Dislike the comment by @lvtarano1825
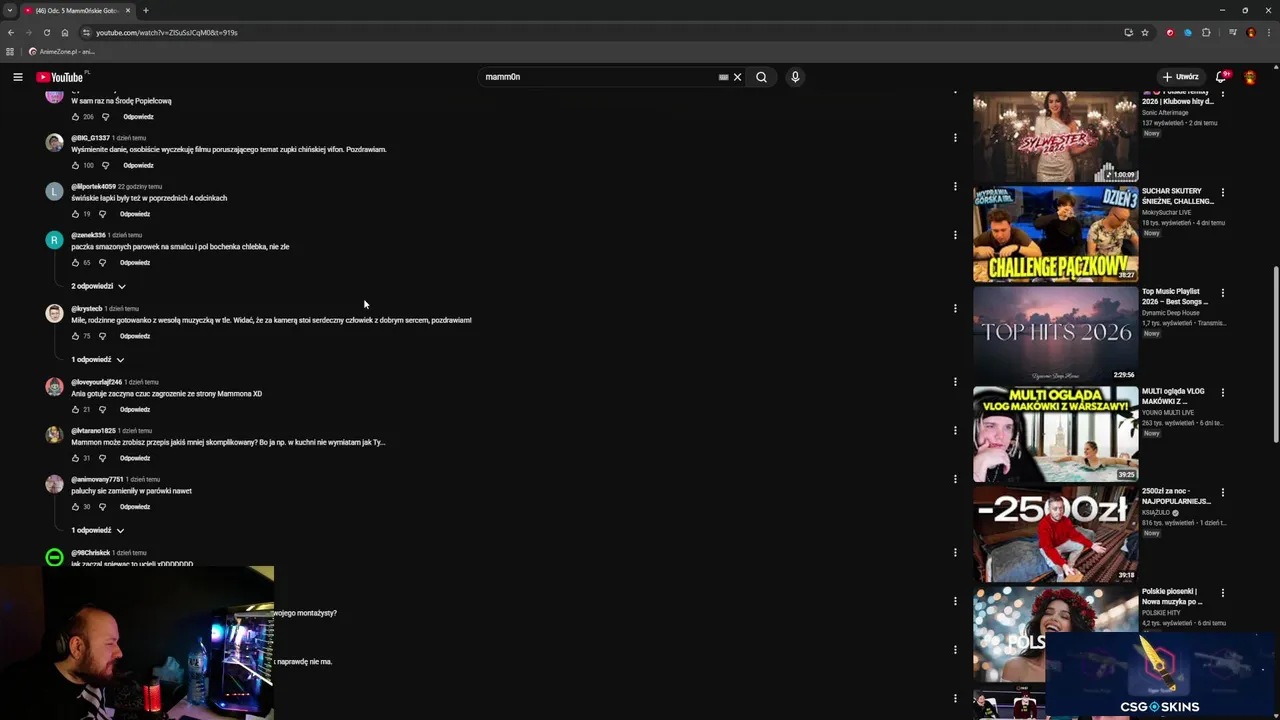 pos(102,458)
